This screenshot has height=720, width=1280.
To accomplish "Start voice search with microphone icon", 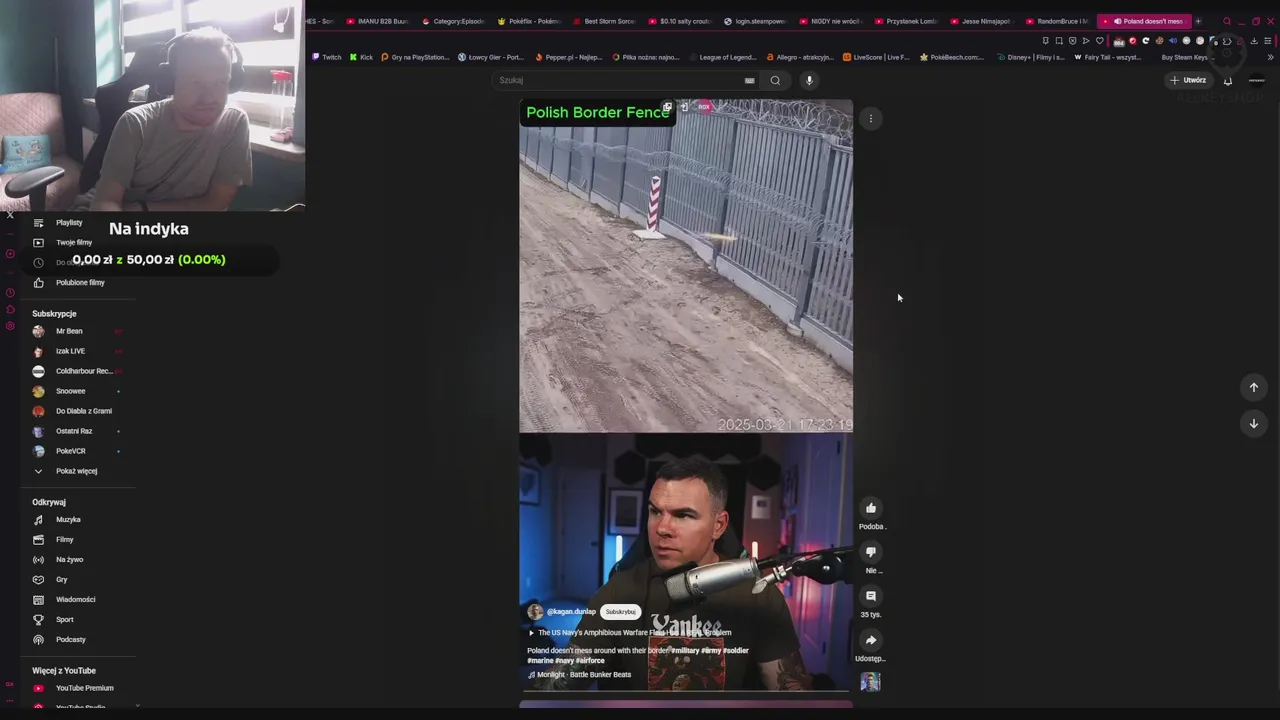I will pyautogui.click(x=809, y=80).
